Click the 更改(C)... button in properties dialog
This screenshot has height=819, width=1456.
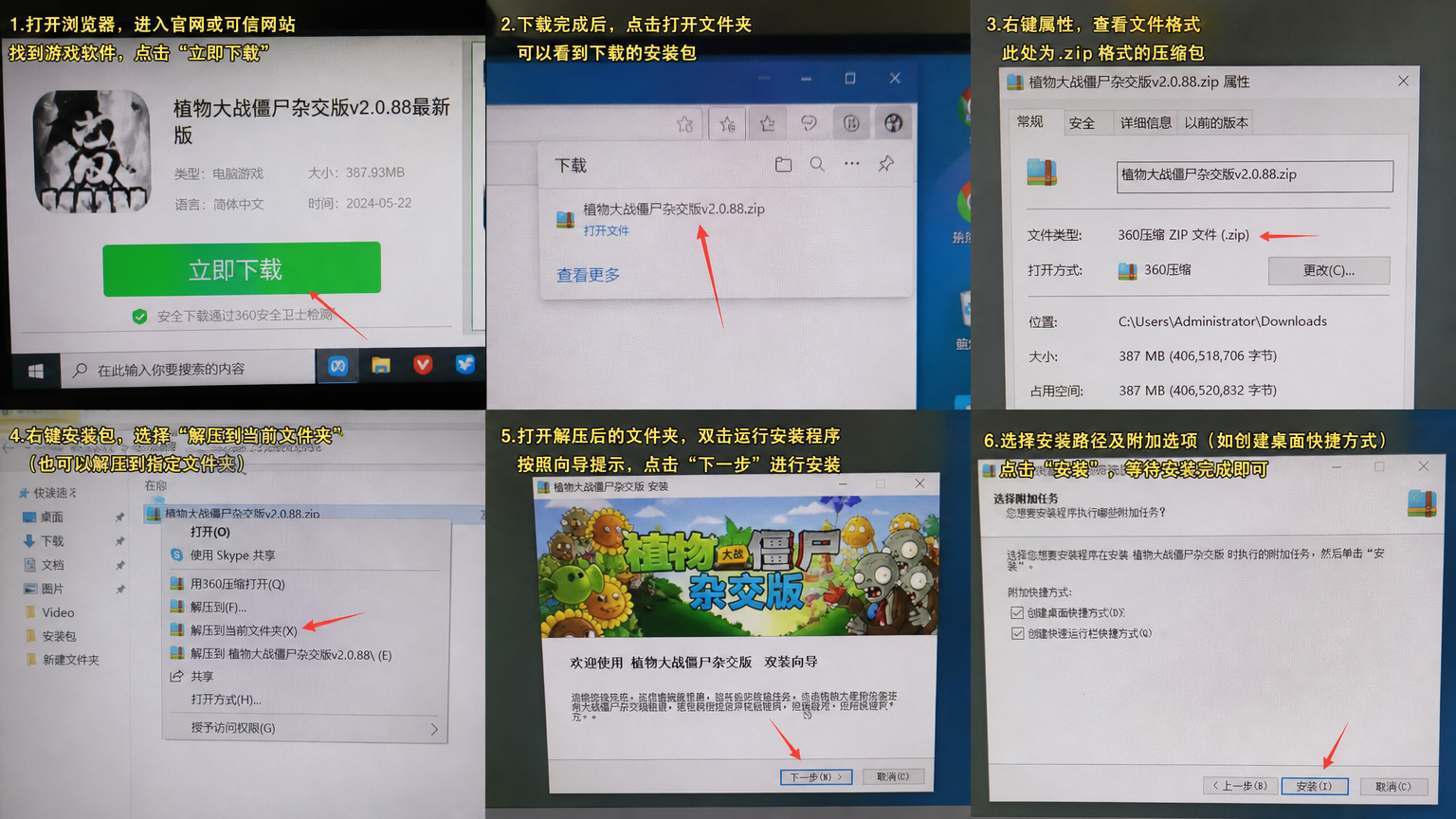tap(1329, 270)
